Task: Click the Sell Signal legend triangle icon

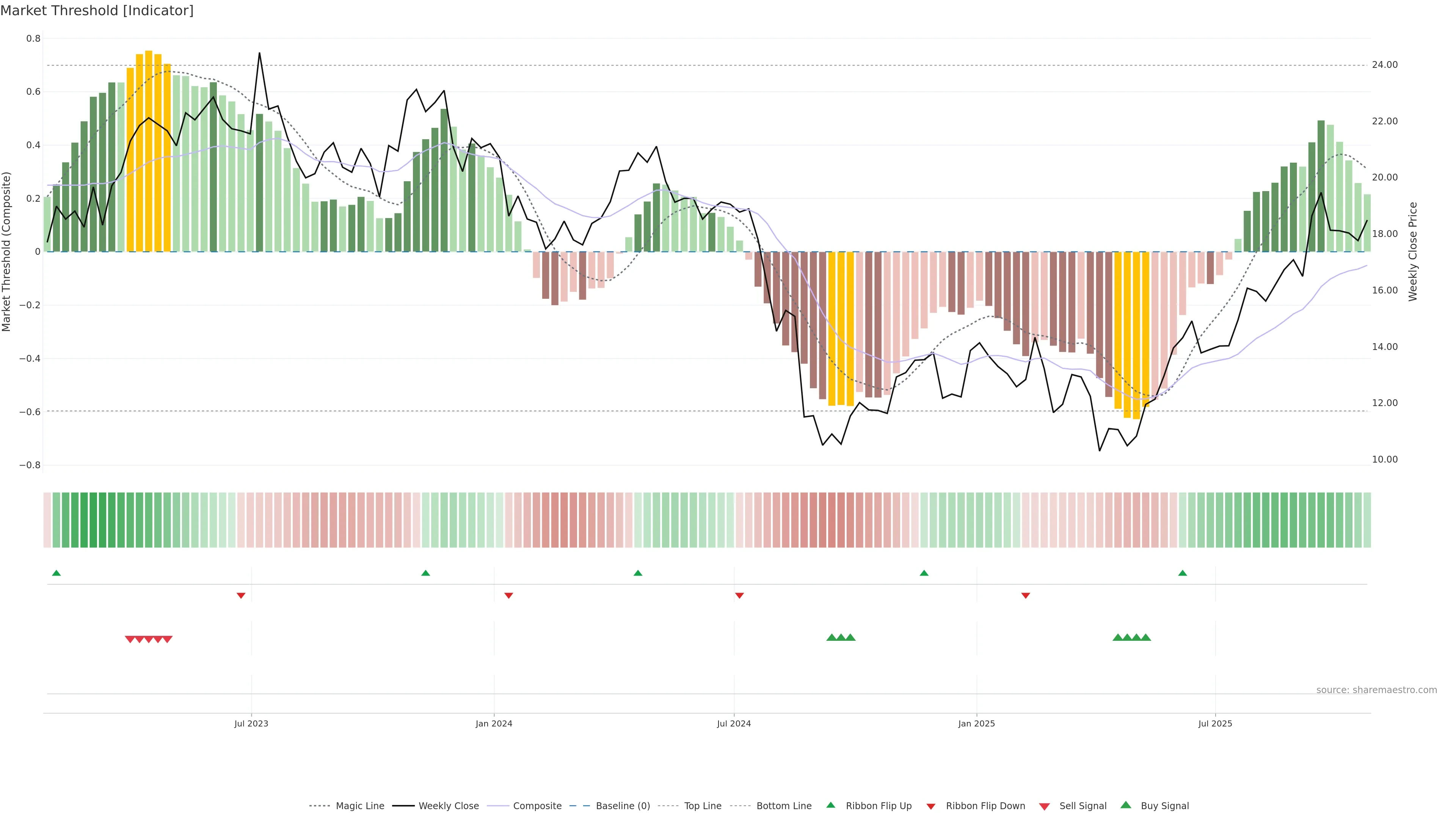Action: pos(1044,806)
